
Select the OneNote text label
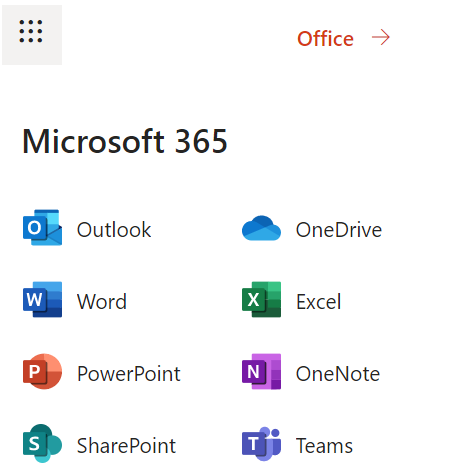click(x=338, y=374)
